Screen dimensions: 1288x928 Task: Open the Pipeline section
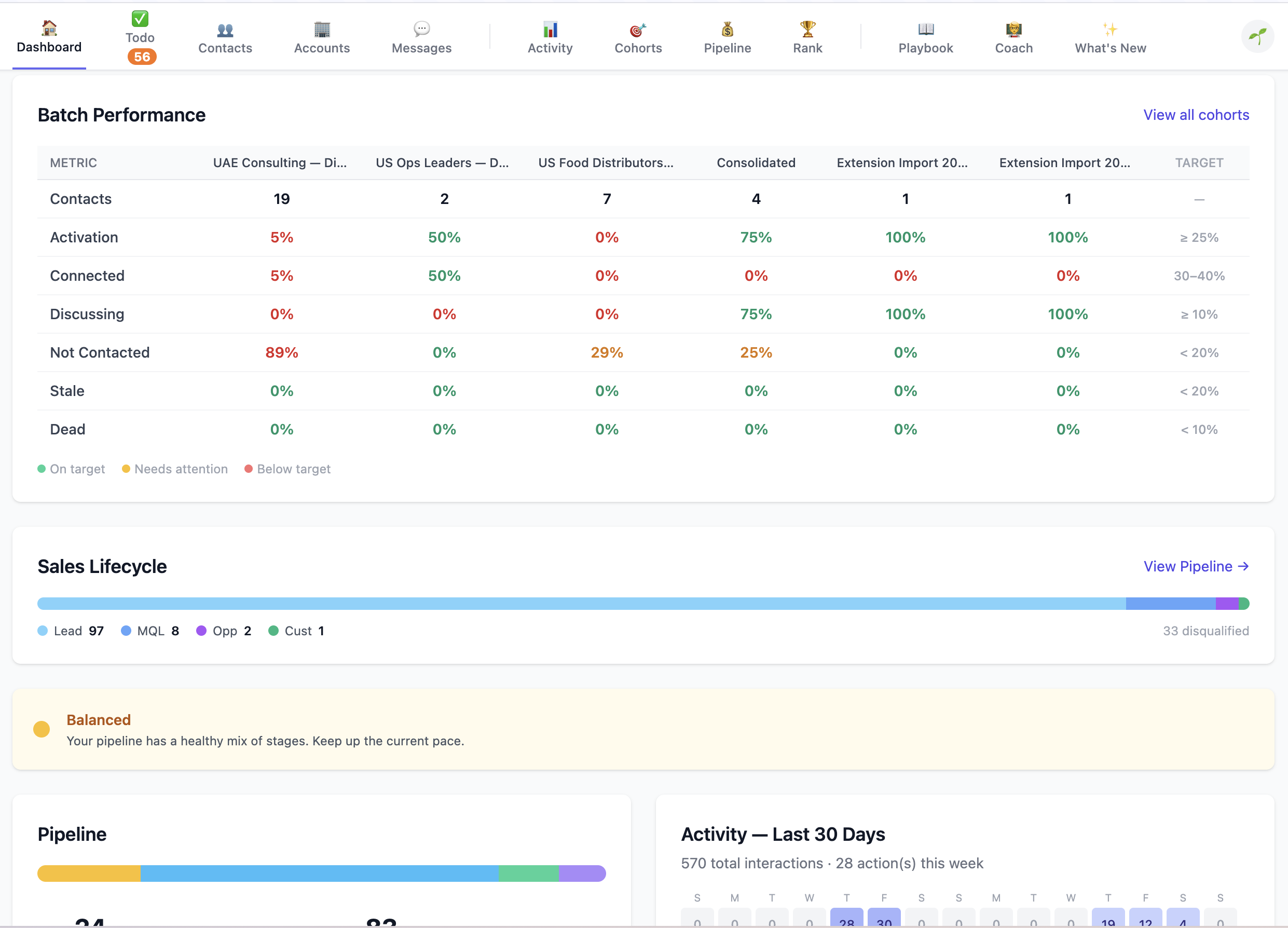point(727,37)
